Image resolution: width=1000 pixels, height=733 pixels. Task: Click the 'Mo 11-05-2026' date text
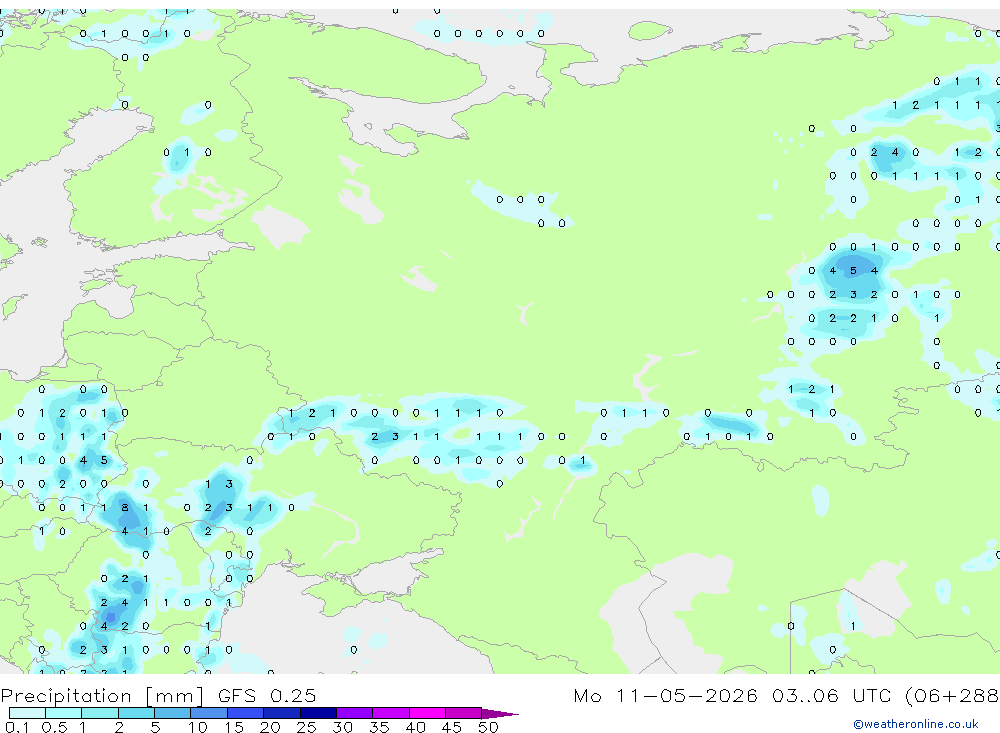pos(665,695)
